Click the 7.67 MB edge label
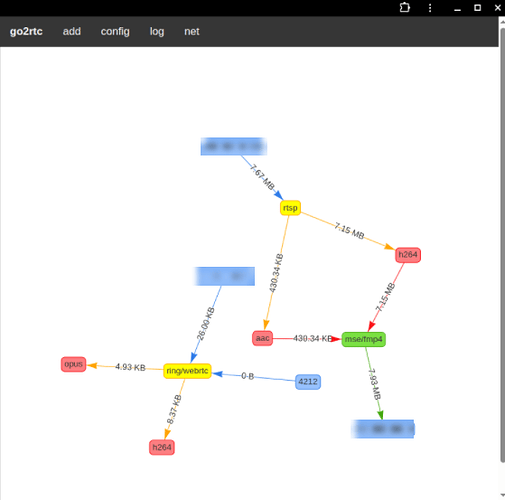 click(x=262, y=177)
